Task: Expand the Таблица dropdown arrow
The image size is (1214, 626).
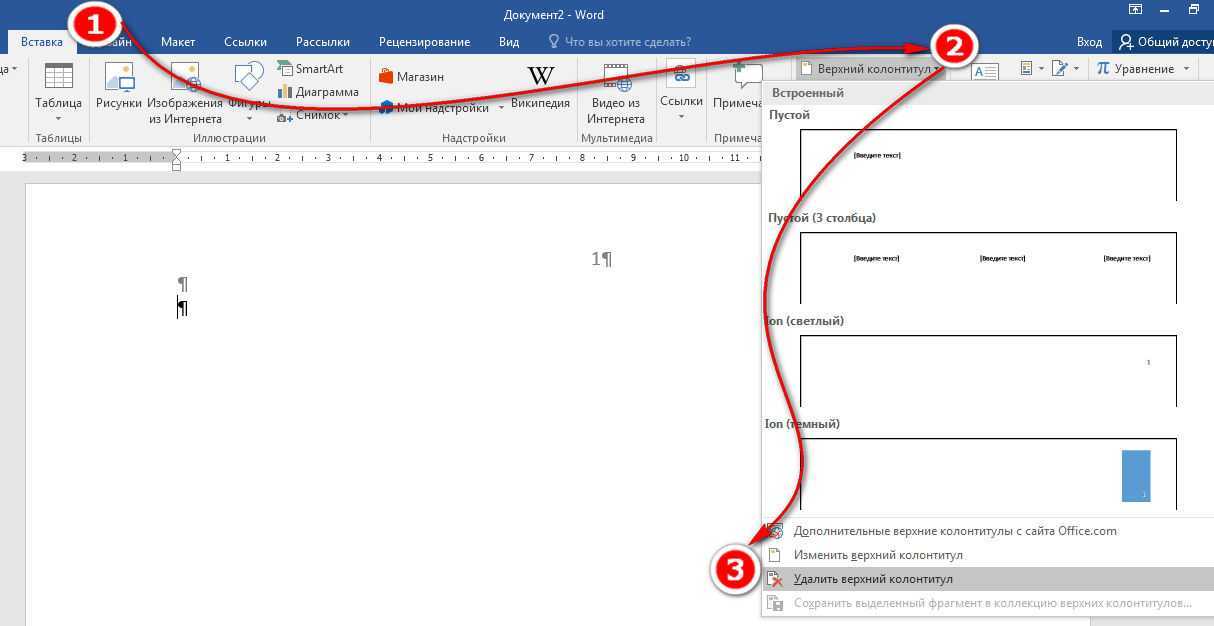Action: pyautogui.click(x=59, y=119)
